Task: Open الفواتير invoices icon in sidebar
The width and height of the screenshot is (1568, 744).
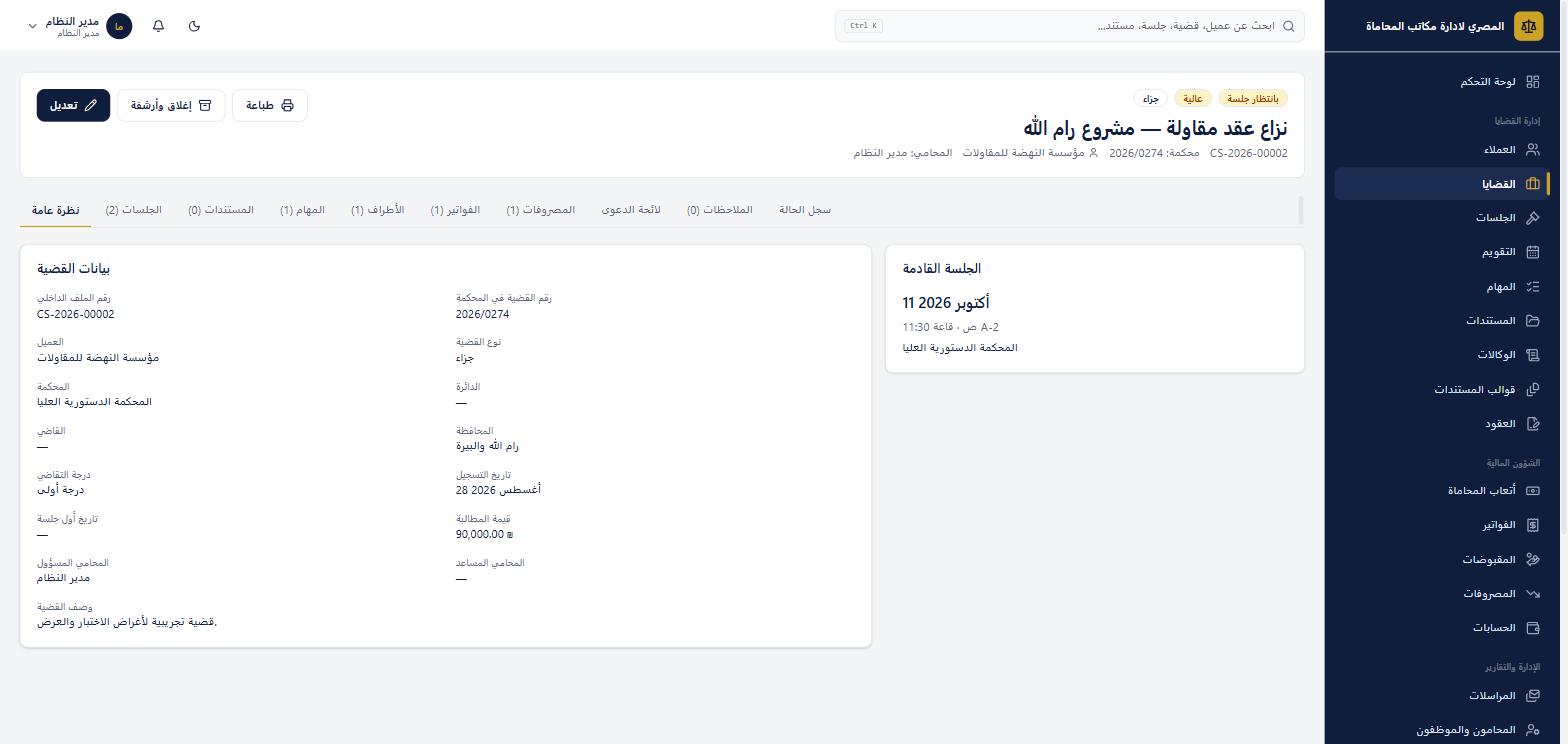Action: 1533,525
